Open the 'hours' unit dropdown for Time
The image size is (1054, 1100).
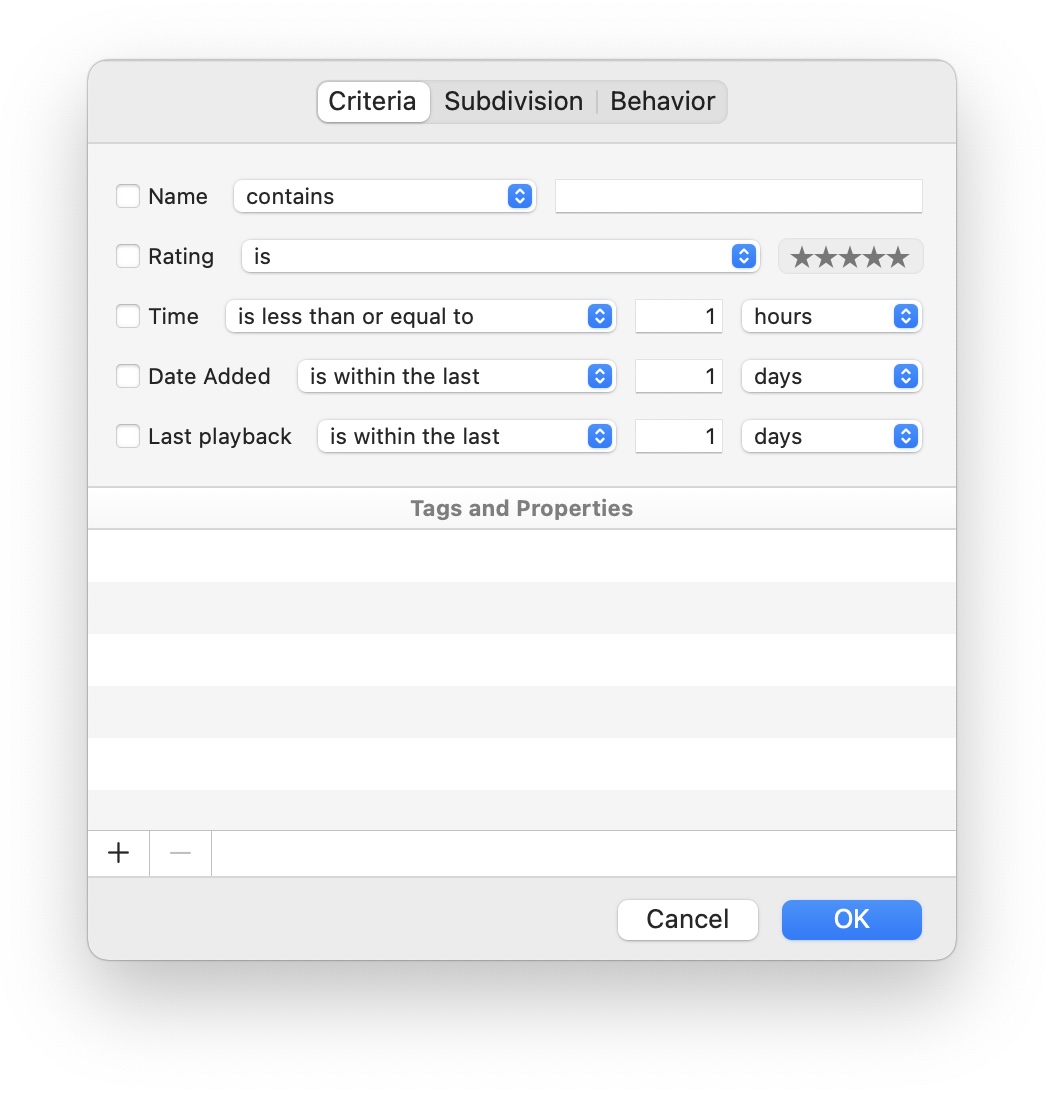pos(904,316)
